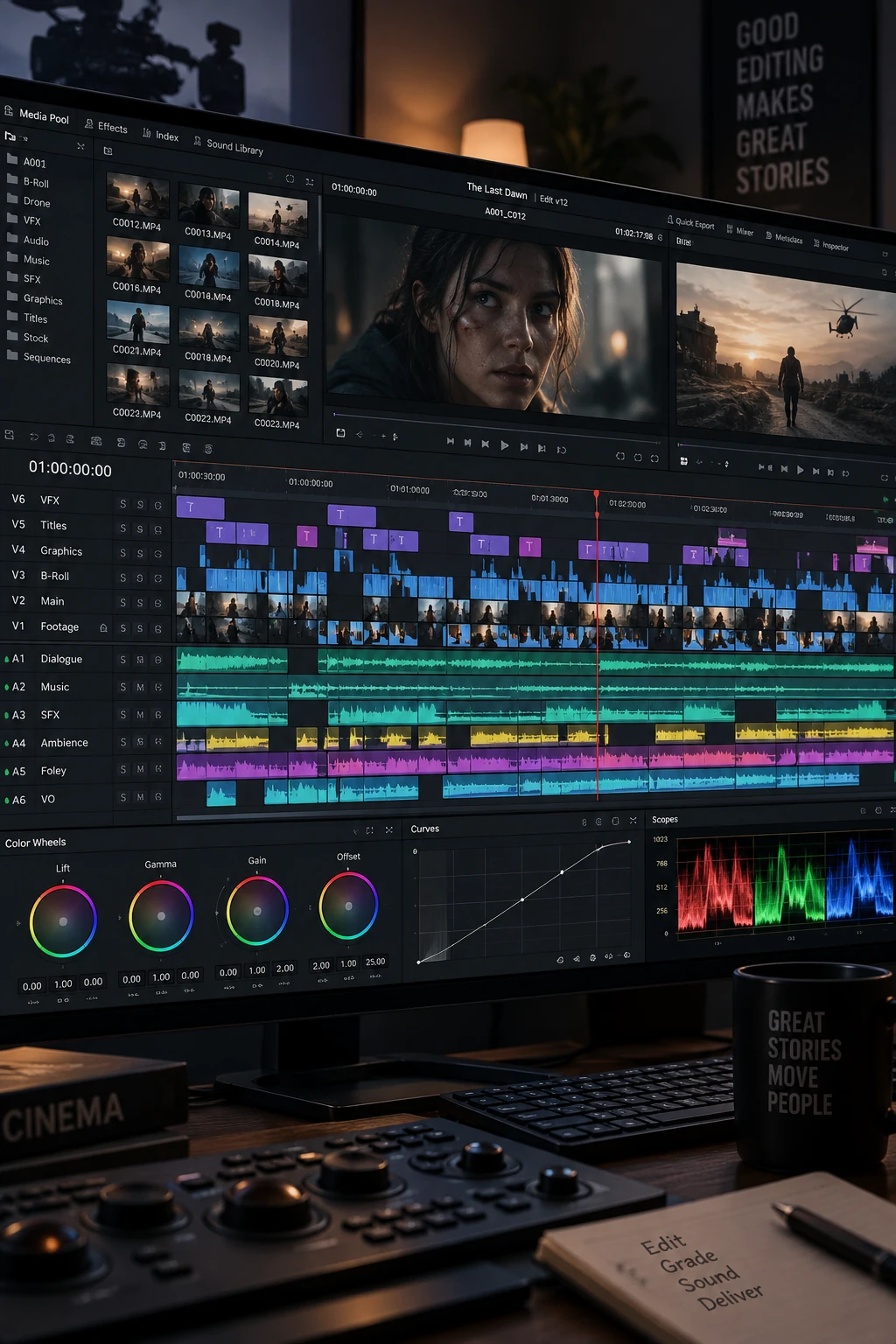
Task: Open the Quick Export option
Action: coord(690,222)
